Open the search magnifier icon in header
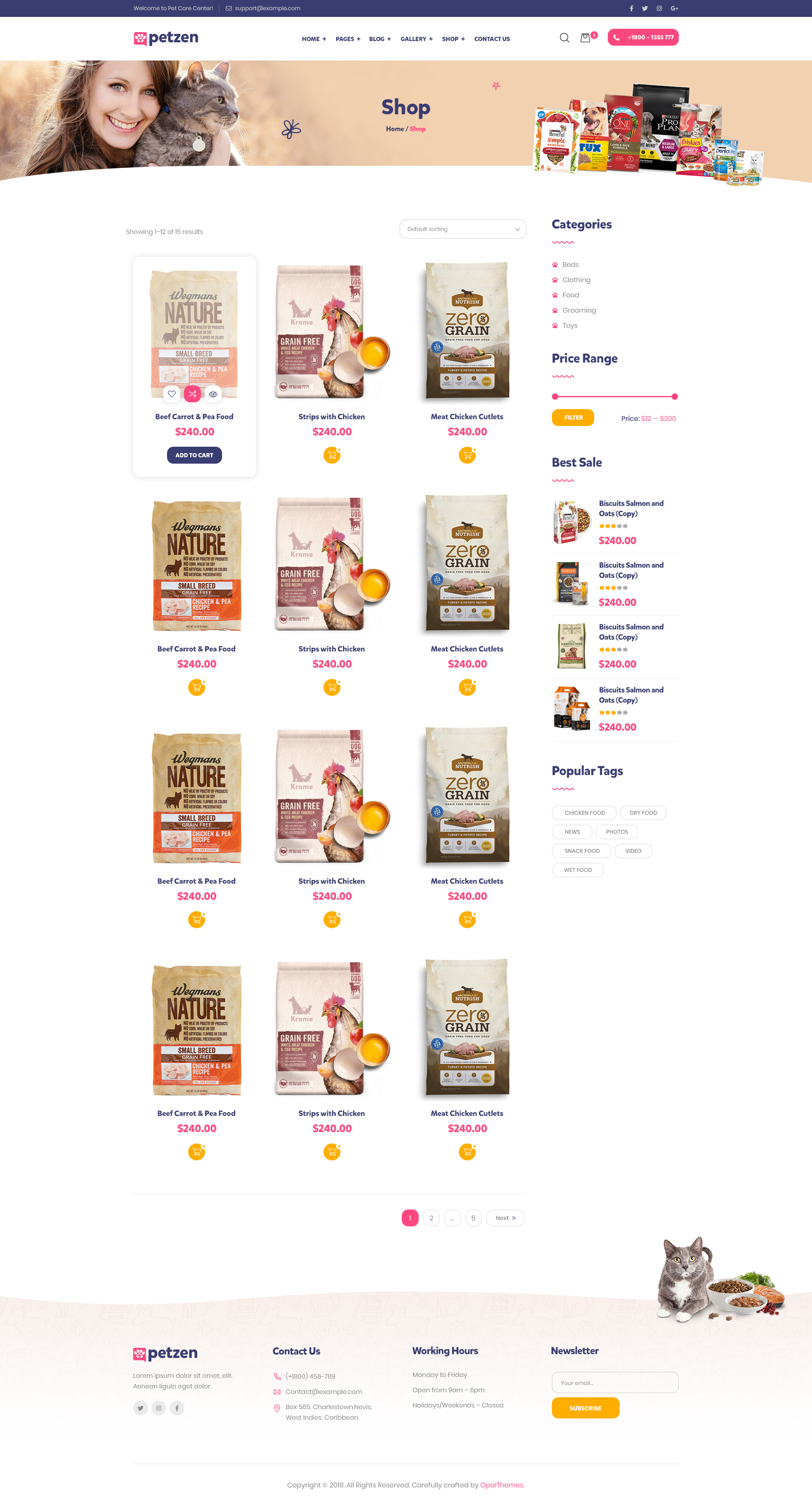The image size is (812, 1506). [x=564, y=38]
